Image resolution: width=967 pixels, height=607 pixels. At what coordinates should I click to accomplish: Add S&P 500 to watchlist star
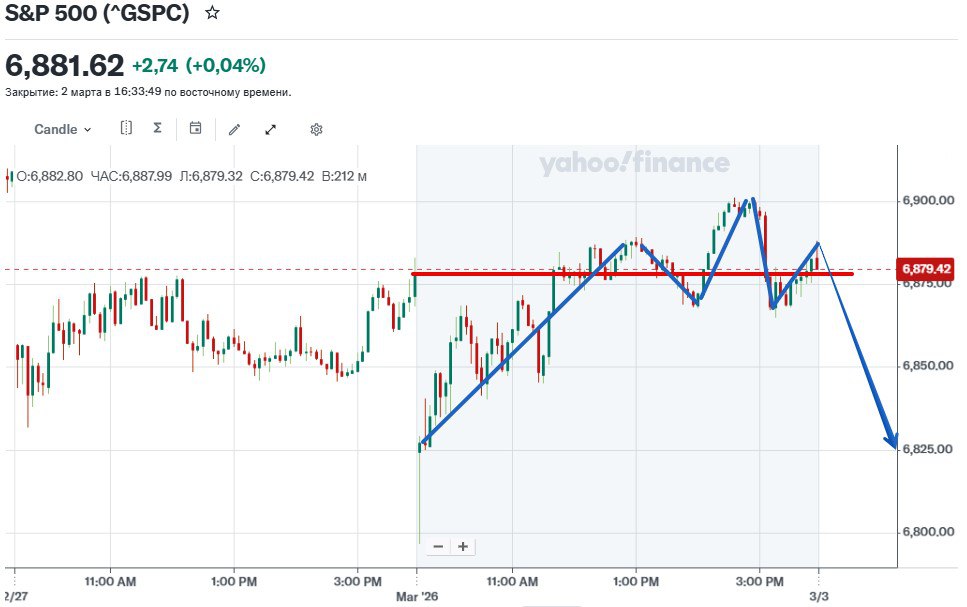coord(212,13)
